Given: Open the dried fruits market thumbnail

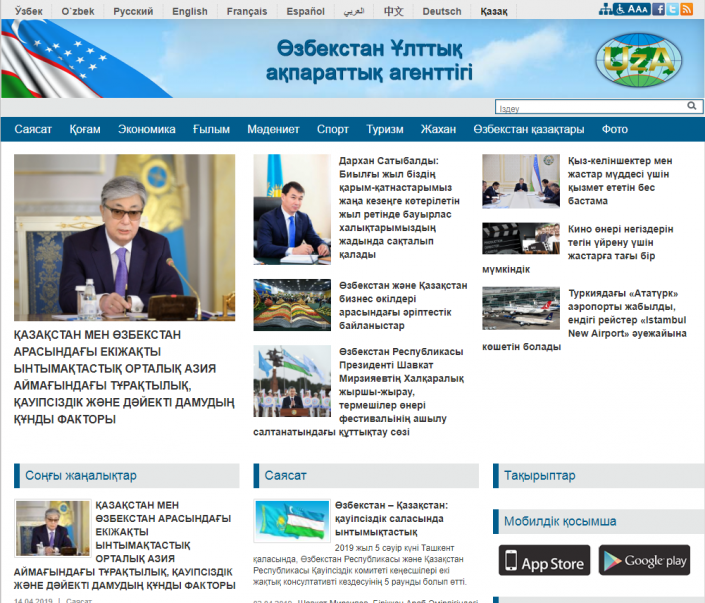Looking at the screenshot, I should 292,305.
